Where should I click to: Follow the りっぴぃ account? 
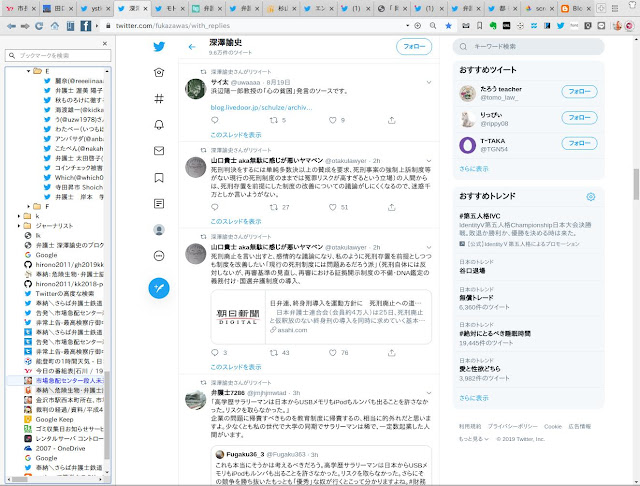pyautogui.click(x=579, y=118)
